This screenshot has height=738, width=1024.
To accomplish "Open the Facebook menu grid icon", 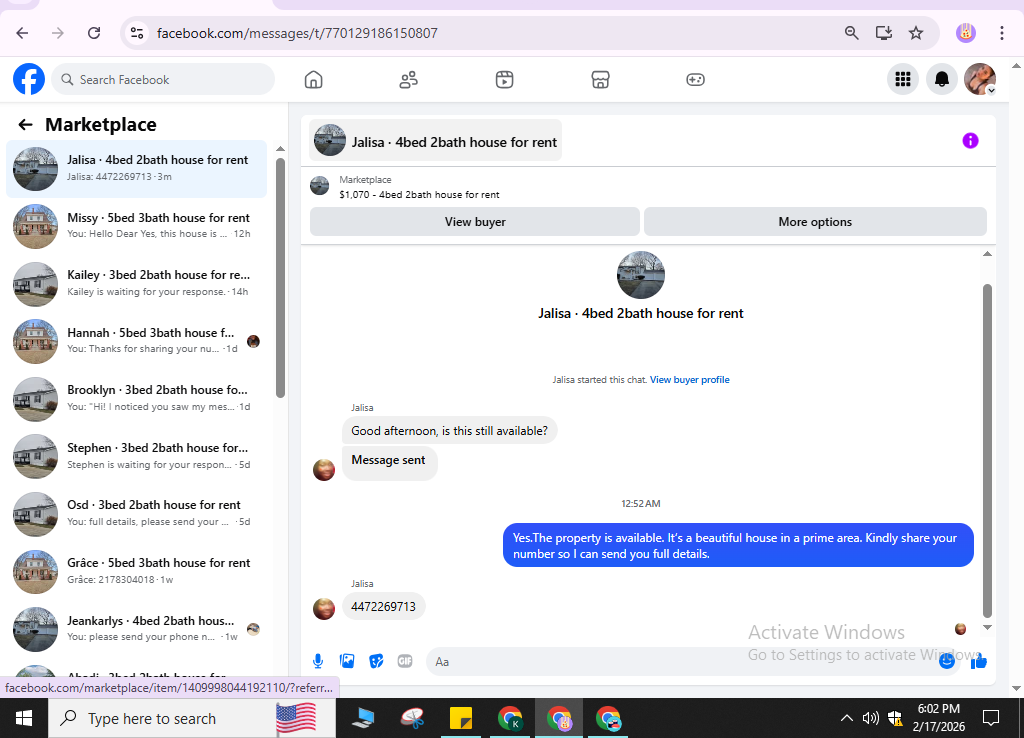I will tap(903, 79).
